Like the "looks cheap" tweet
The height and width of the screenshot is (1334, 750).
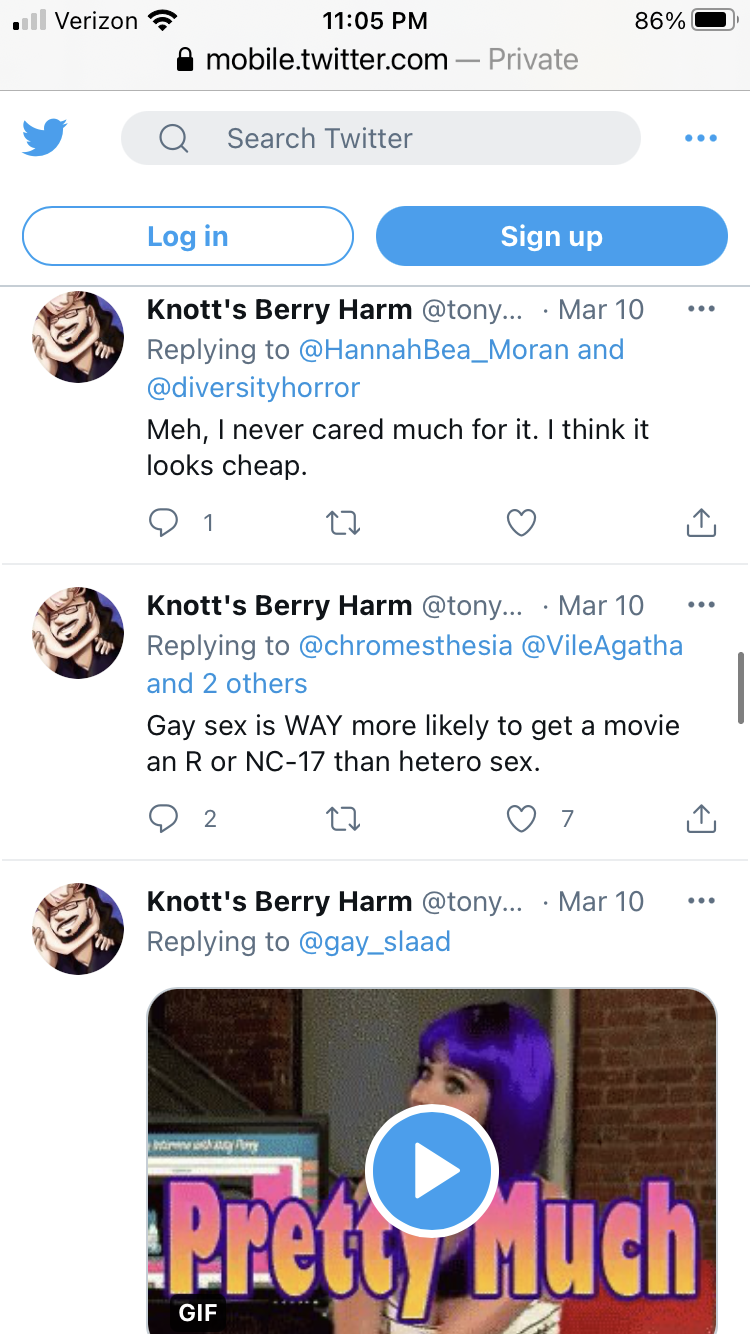point(522,522)
